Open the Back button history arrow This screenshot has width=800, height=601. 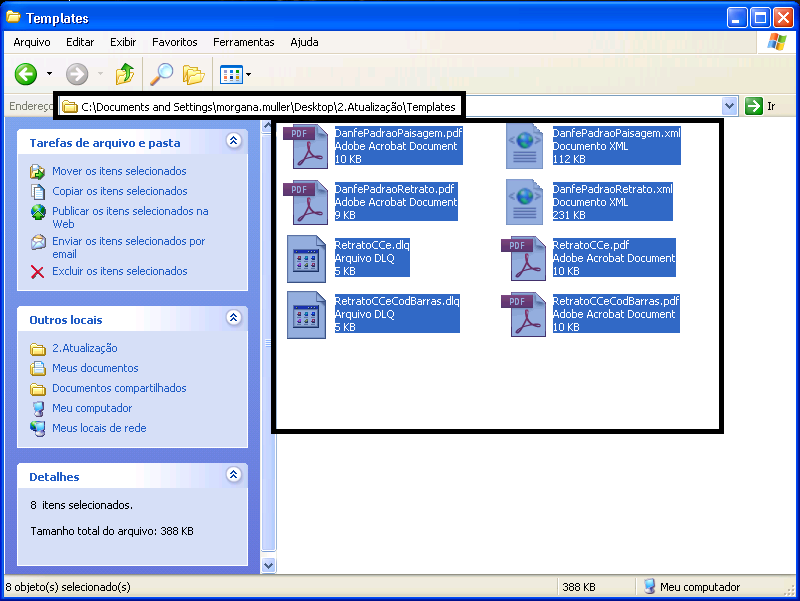point(49,74)
